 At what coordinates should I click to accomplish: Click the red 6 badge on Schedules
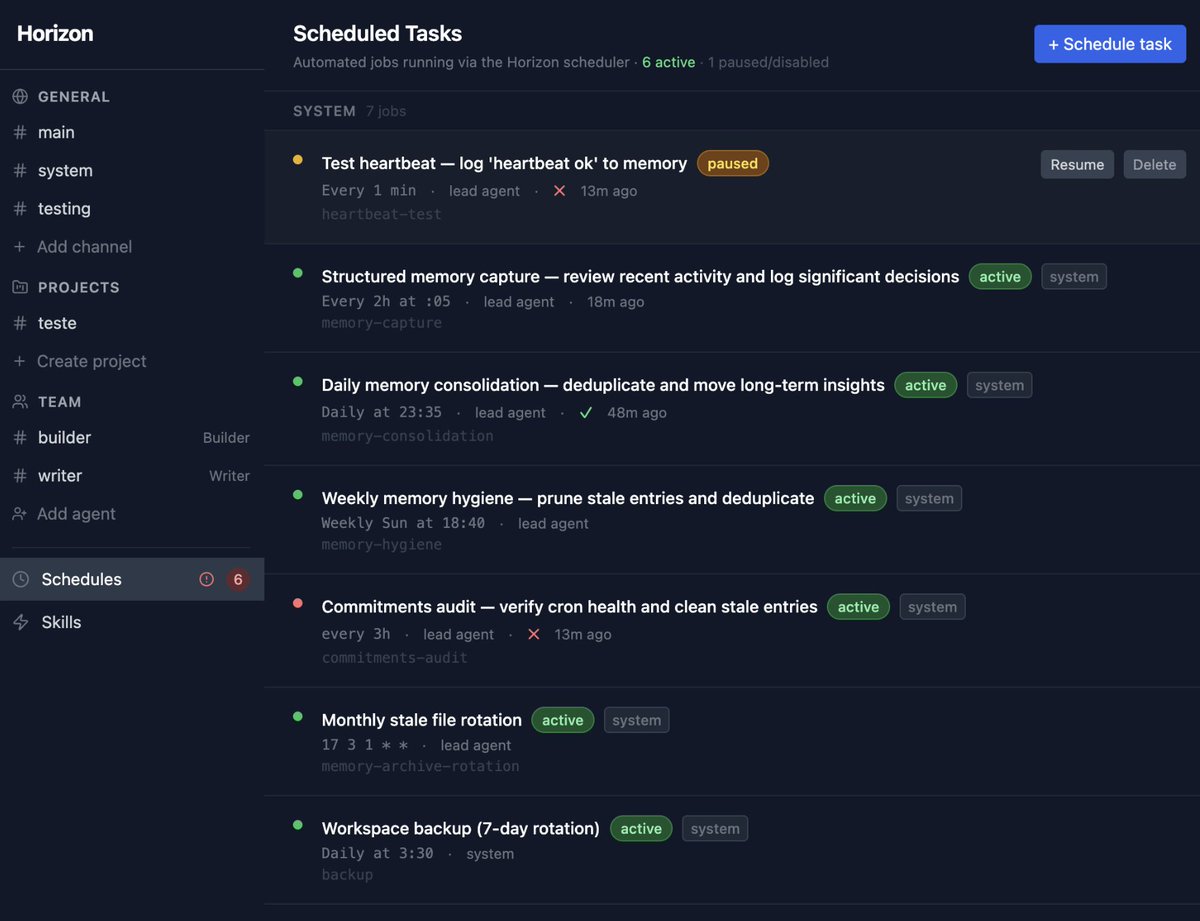click(x=237, y=579)
